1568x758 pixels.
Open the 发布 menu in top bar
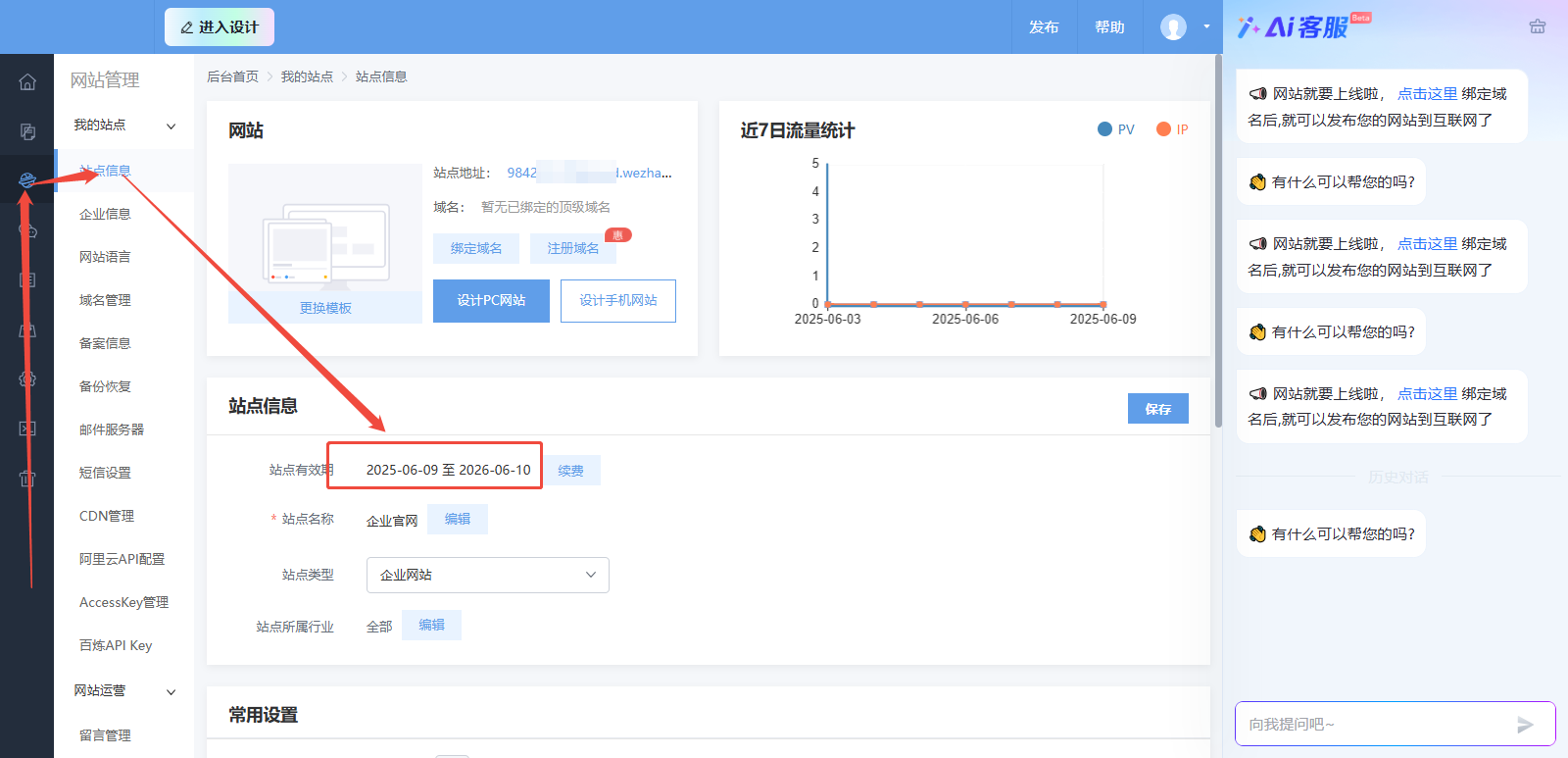pos(1044,27)
